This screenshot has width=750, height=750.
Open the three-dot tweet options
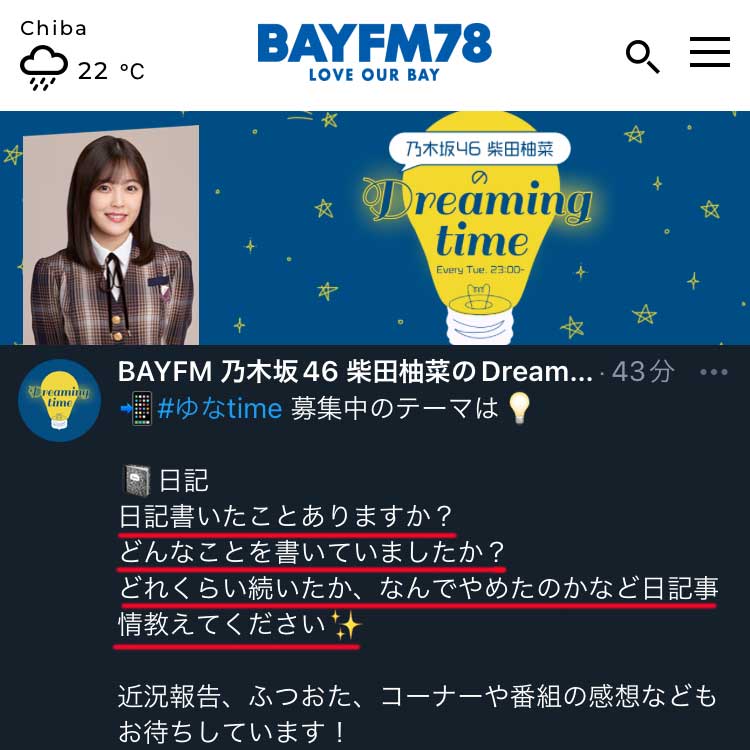click(x=714, y=372)
